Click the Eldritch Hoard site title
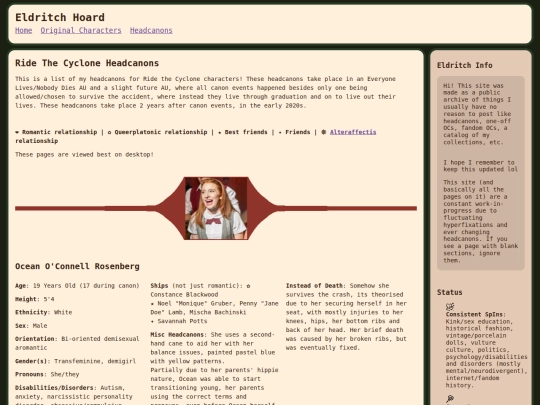This screenshot has width=540, height=405. (x=60, y=17)
